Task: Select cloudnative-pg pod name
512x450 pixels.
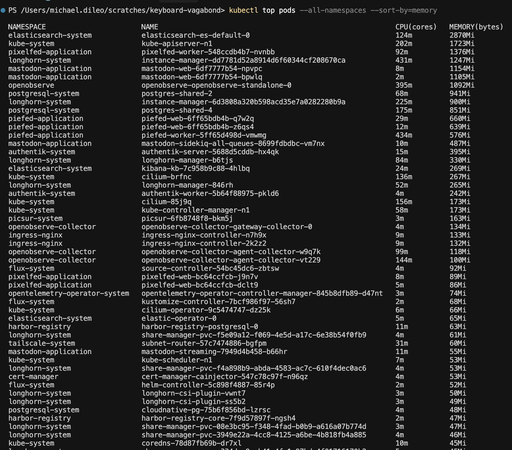Action: (x=206, y=410)
